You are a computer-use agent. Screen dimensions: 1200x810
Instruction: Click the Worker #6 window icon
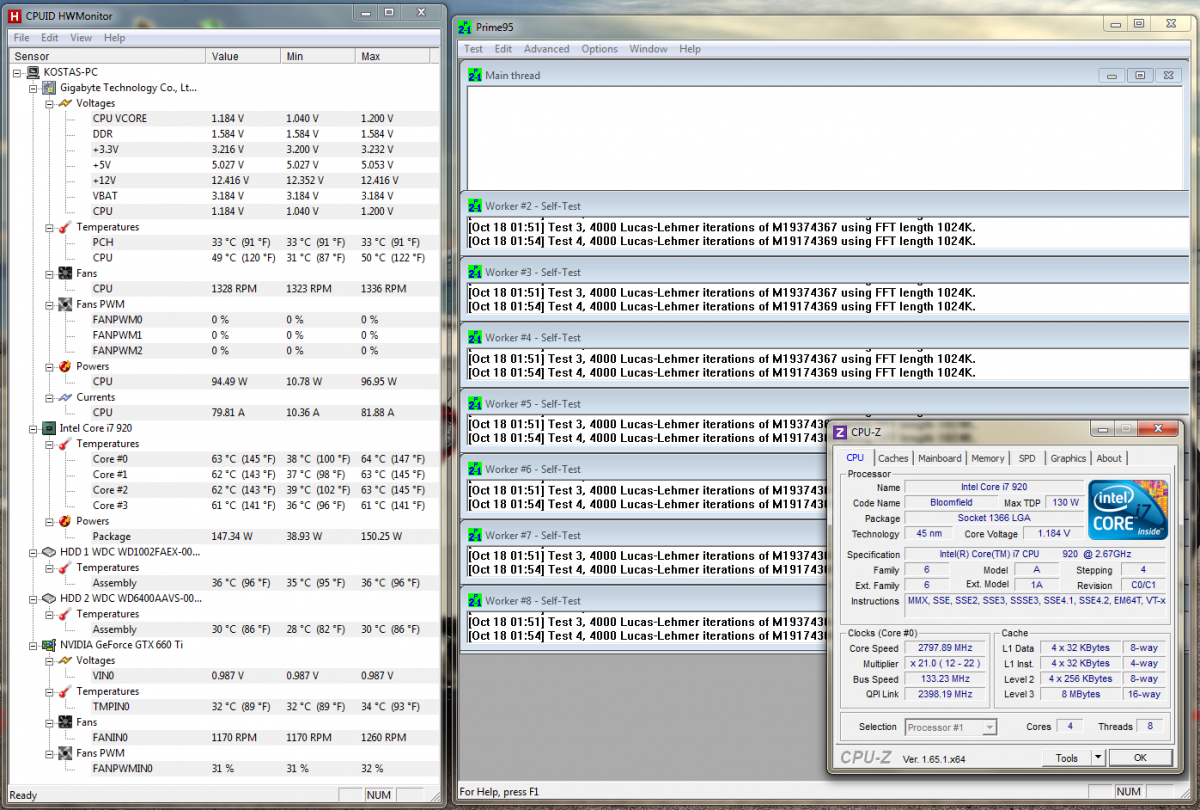[x=475, y=470]
